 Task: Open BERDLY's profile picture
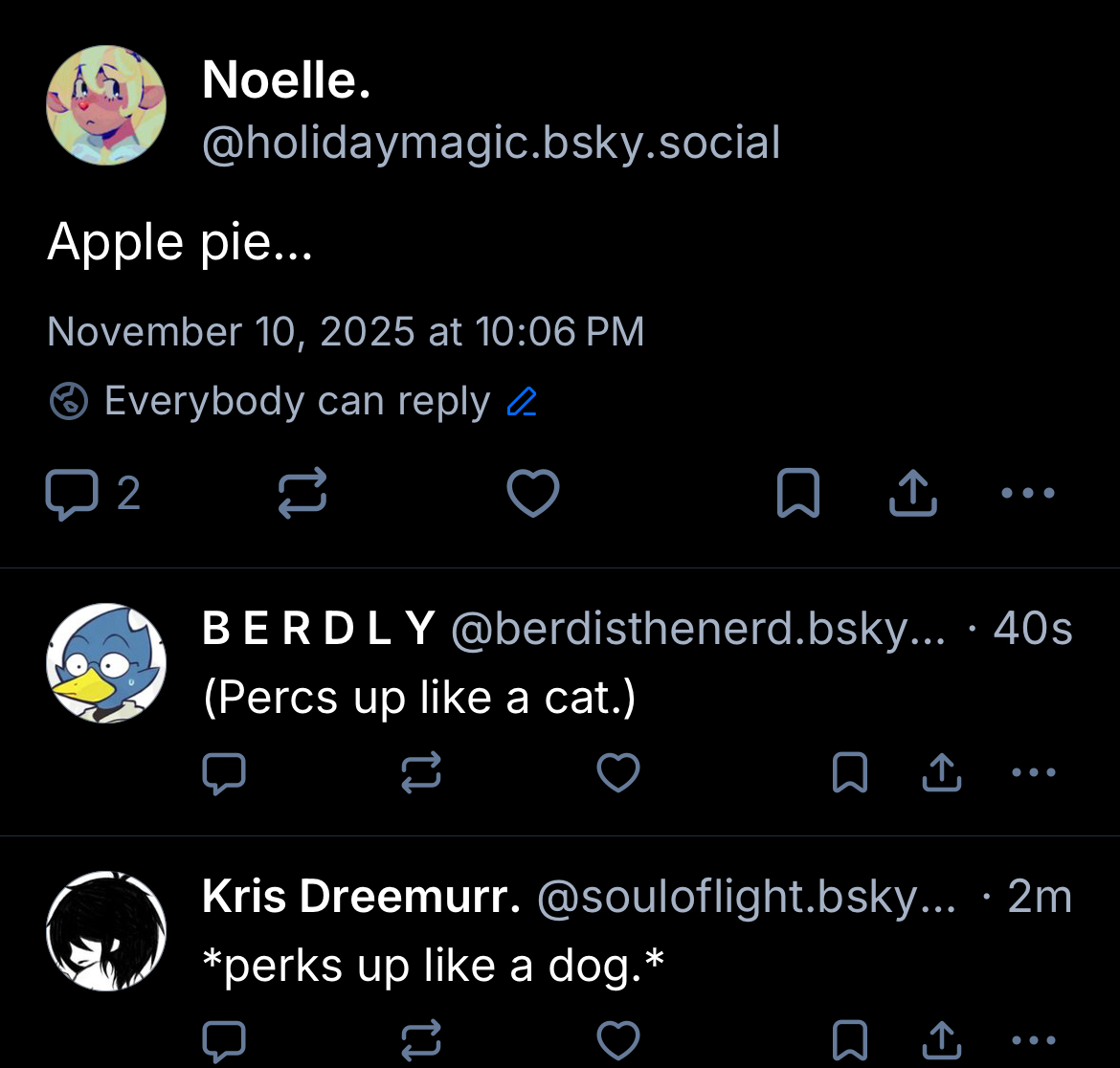click(x=106, y=662)
